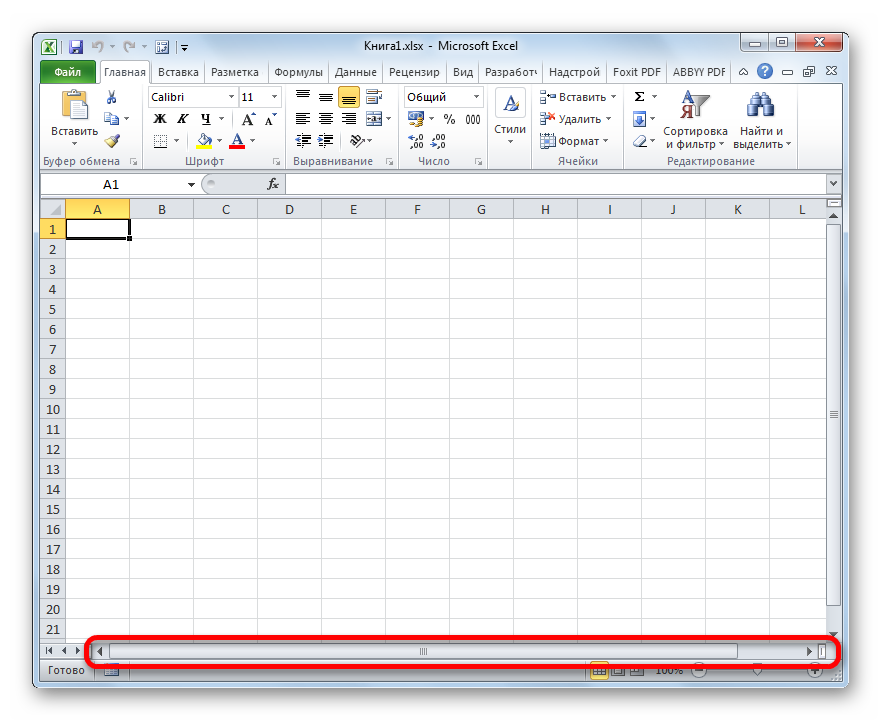The height and width of the screenshot is (721, 882).
Task: Click the horizontal scrollbar right arrow
Action: [x=809, y=652]
